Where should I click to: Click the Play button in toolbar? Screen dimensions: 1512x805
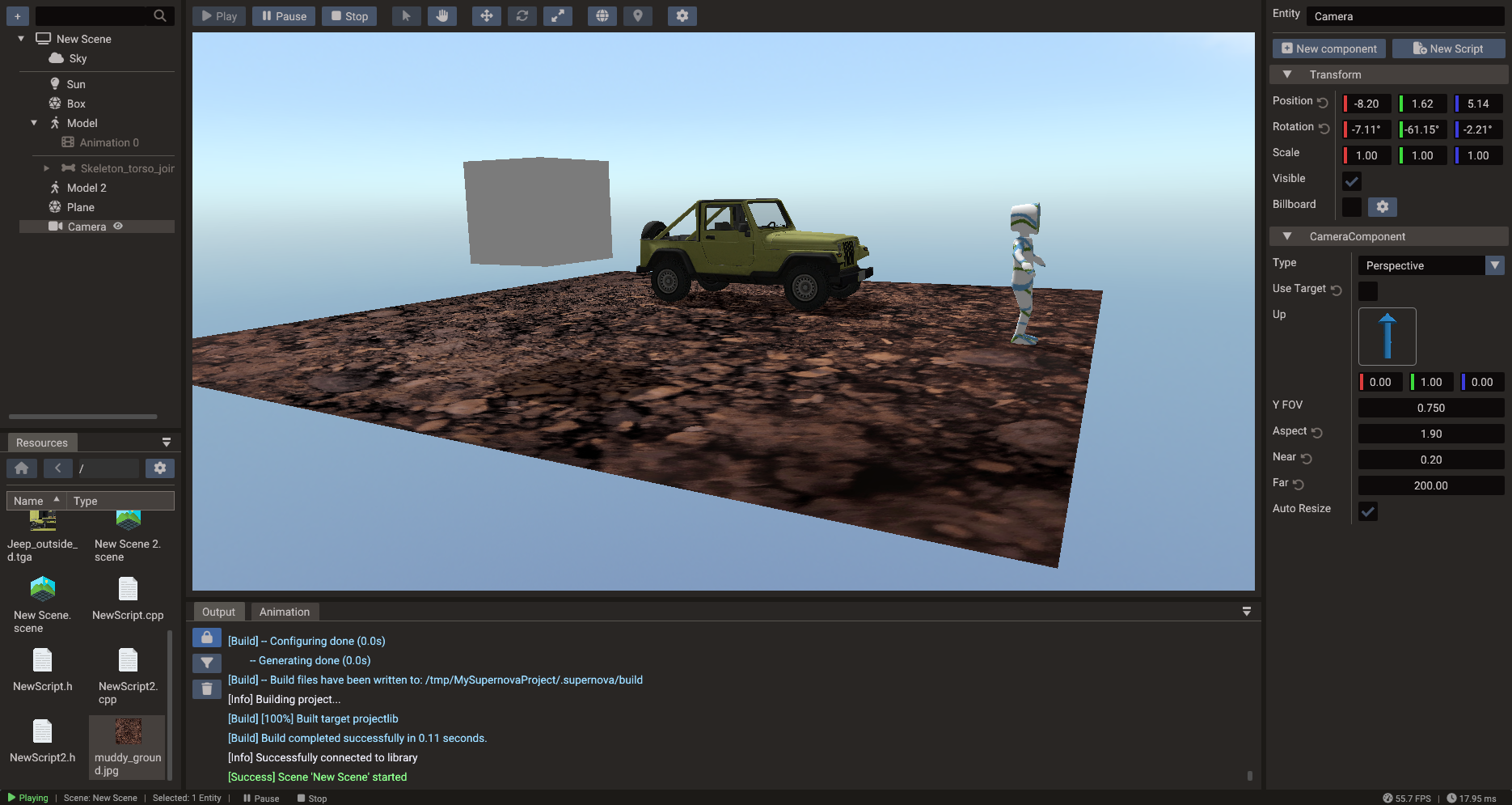219,16
